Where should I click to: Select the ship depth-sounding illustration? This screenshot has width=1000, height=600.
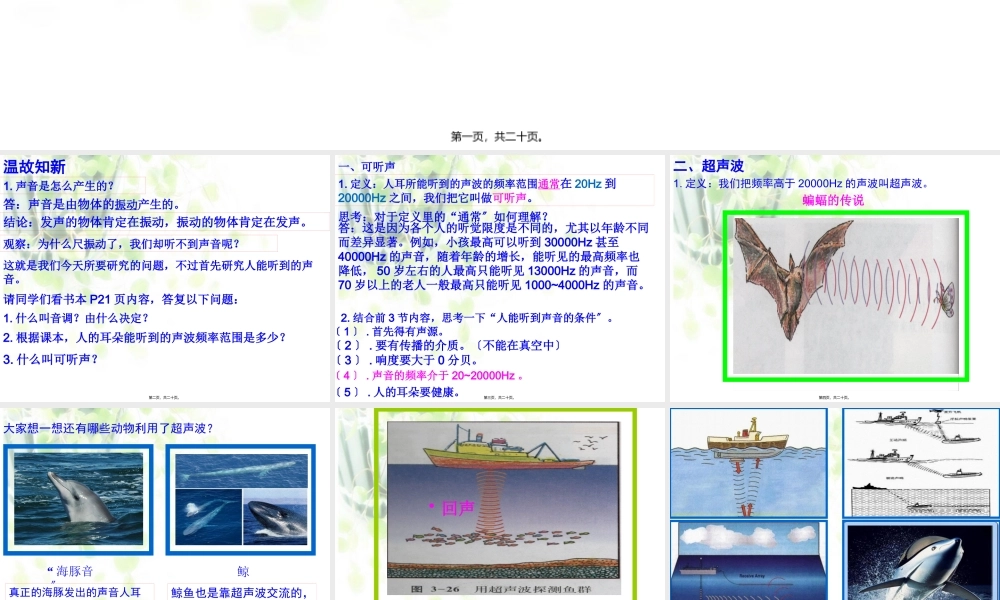748,461
